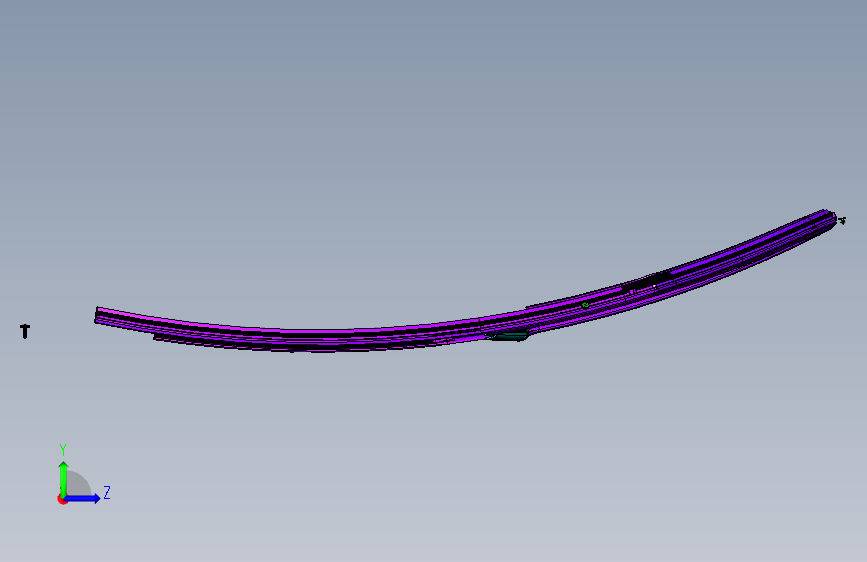This screenshot has width=867, height=562.
Task: Click the small green marker on the blade
Action: (x=585, y=305)
